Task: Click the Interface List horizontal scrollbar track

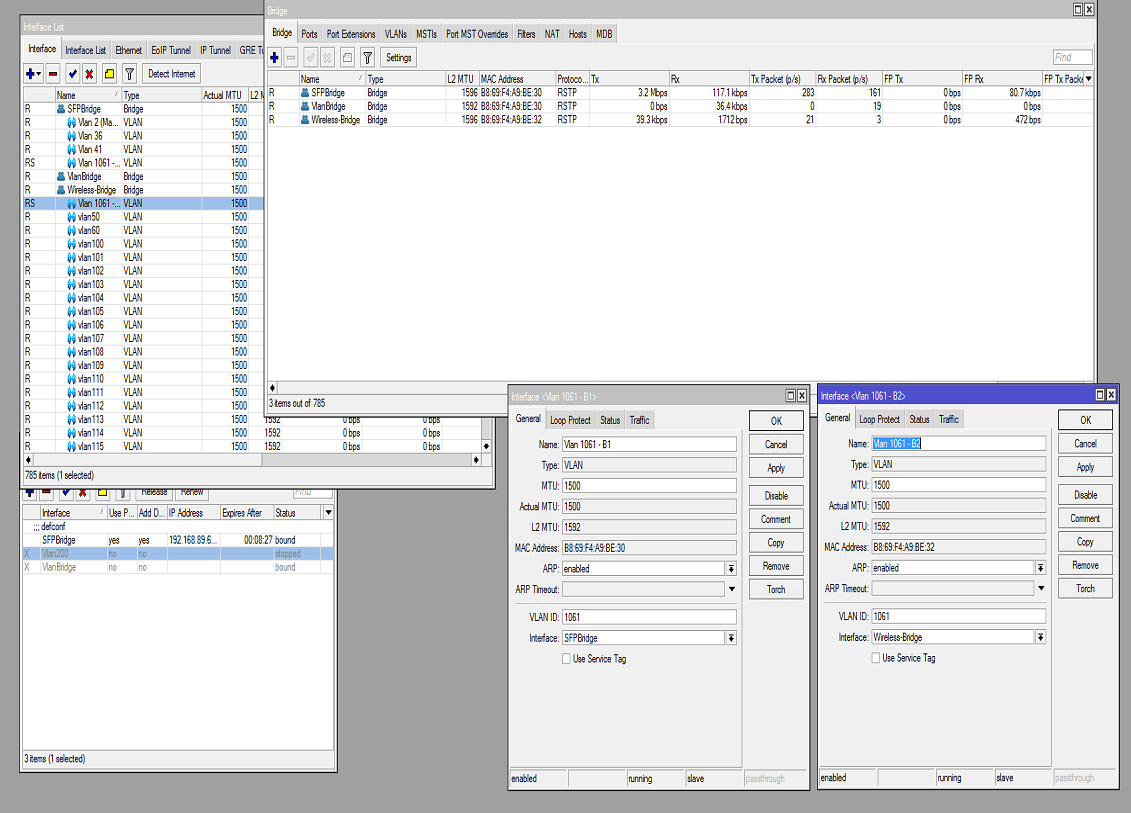Action: pyautogui.click(x=252, y=460)
